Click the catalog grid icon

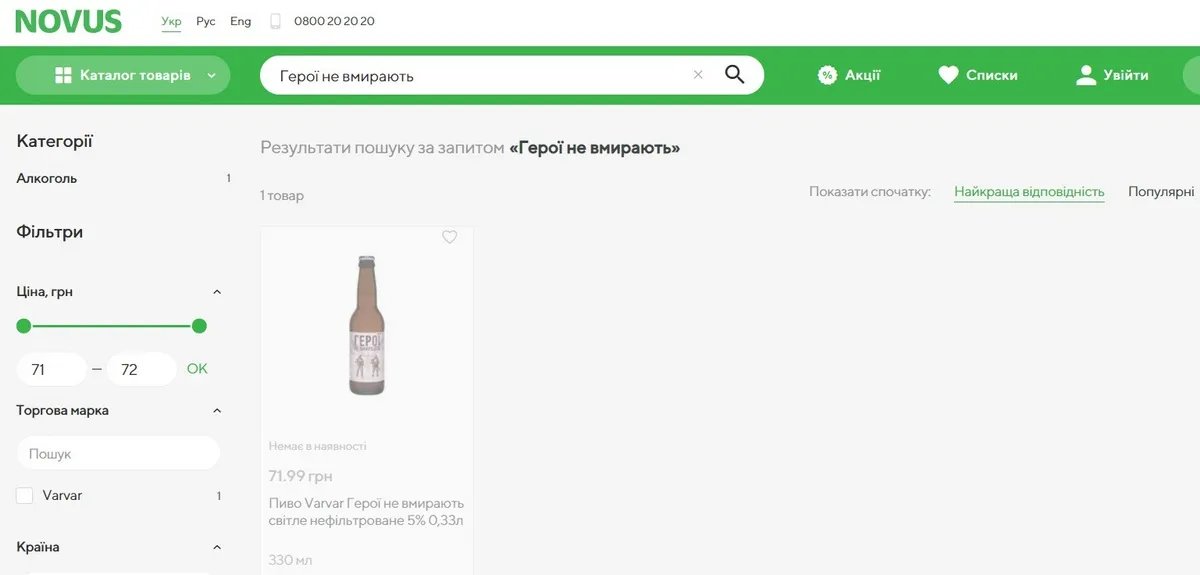63,75
